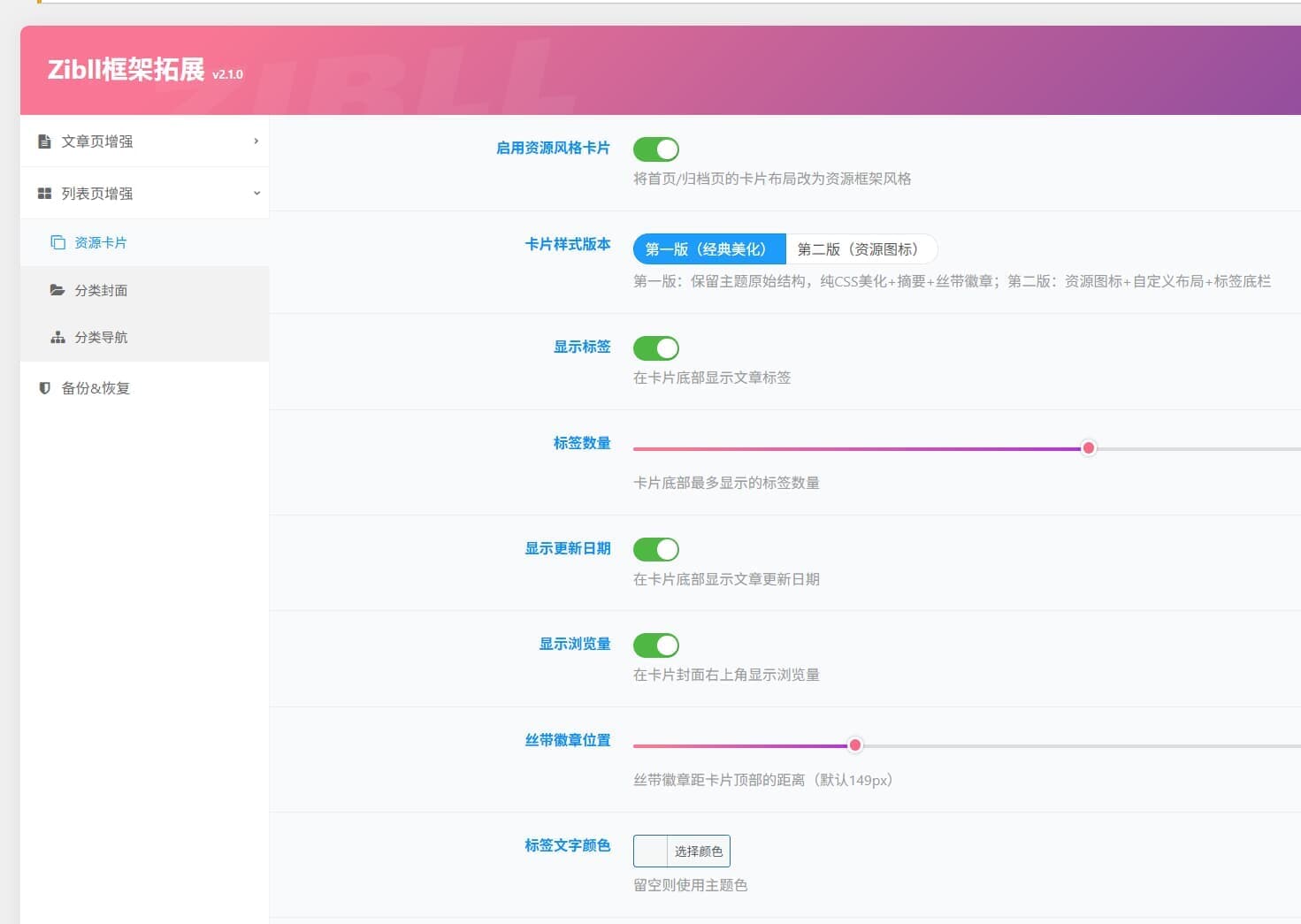Click the 选择颜色 button
1301x924 pixels.
pyautogui.click(x=699, y=851)
